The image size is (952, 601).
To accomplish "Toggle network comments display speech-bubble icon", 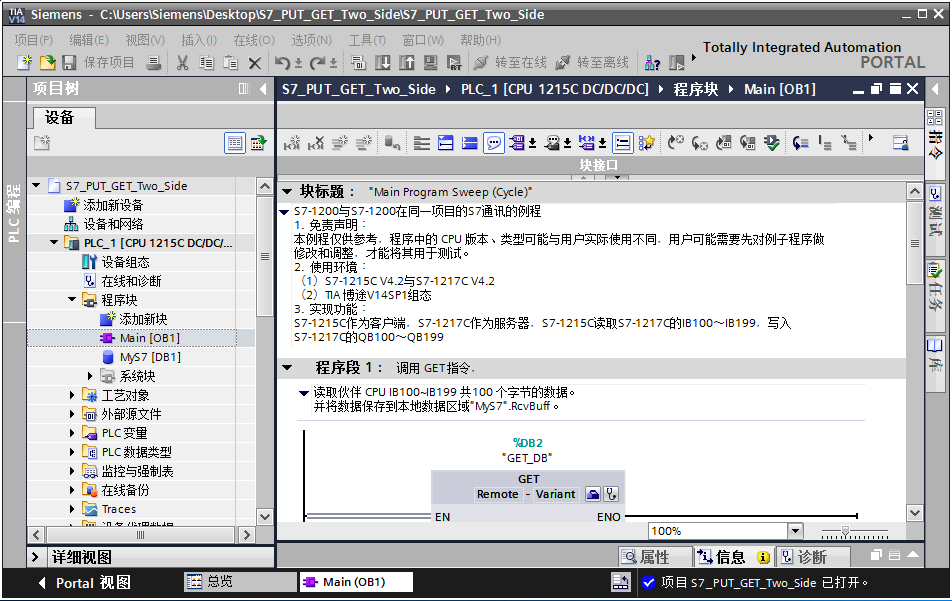I will (494, 143).
